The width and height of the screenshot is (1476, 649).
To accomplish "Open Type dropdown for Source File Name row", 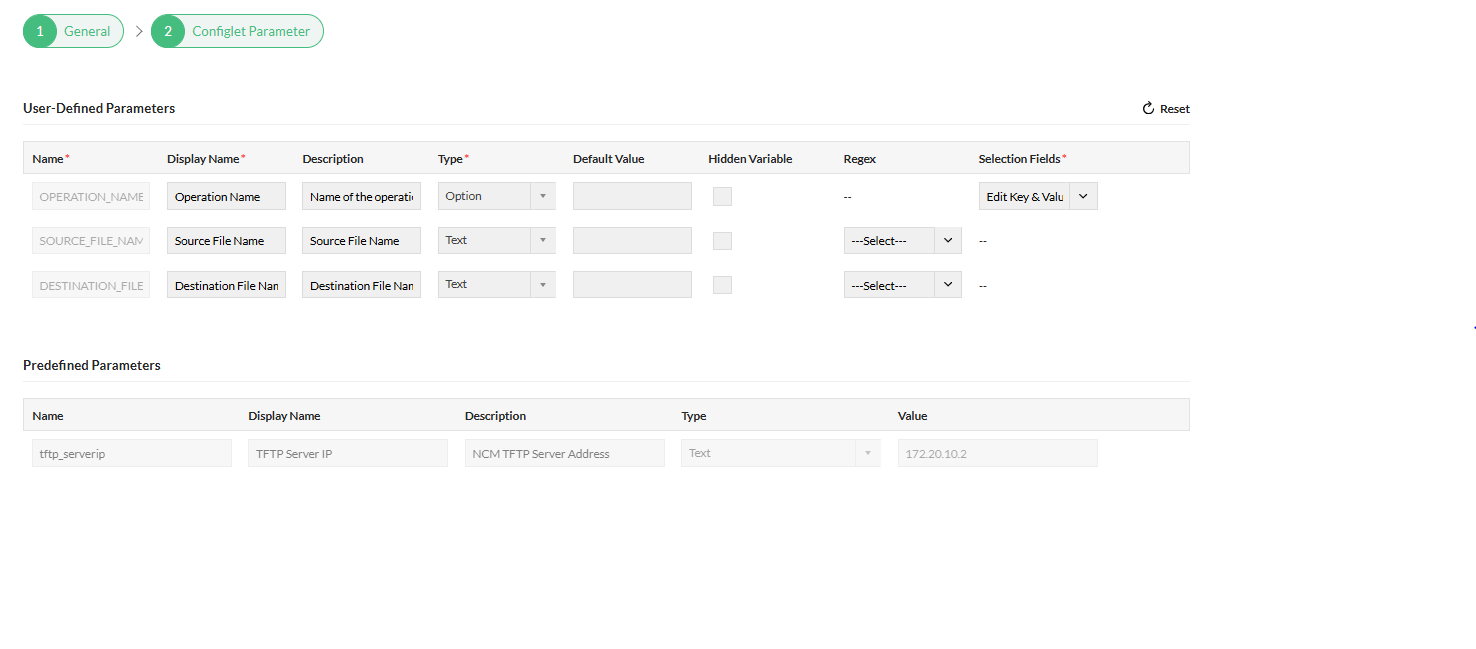I will pyautogui.click(x=496, y=240).
